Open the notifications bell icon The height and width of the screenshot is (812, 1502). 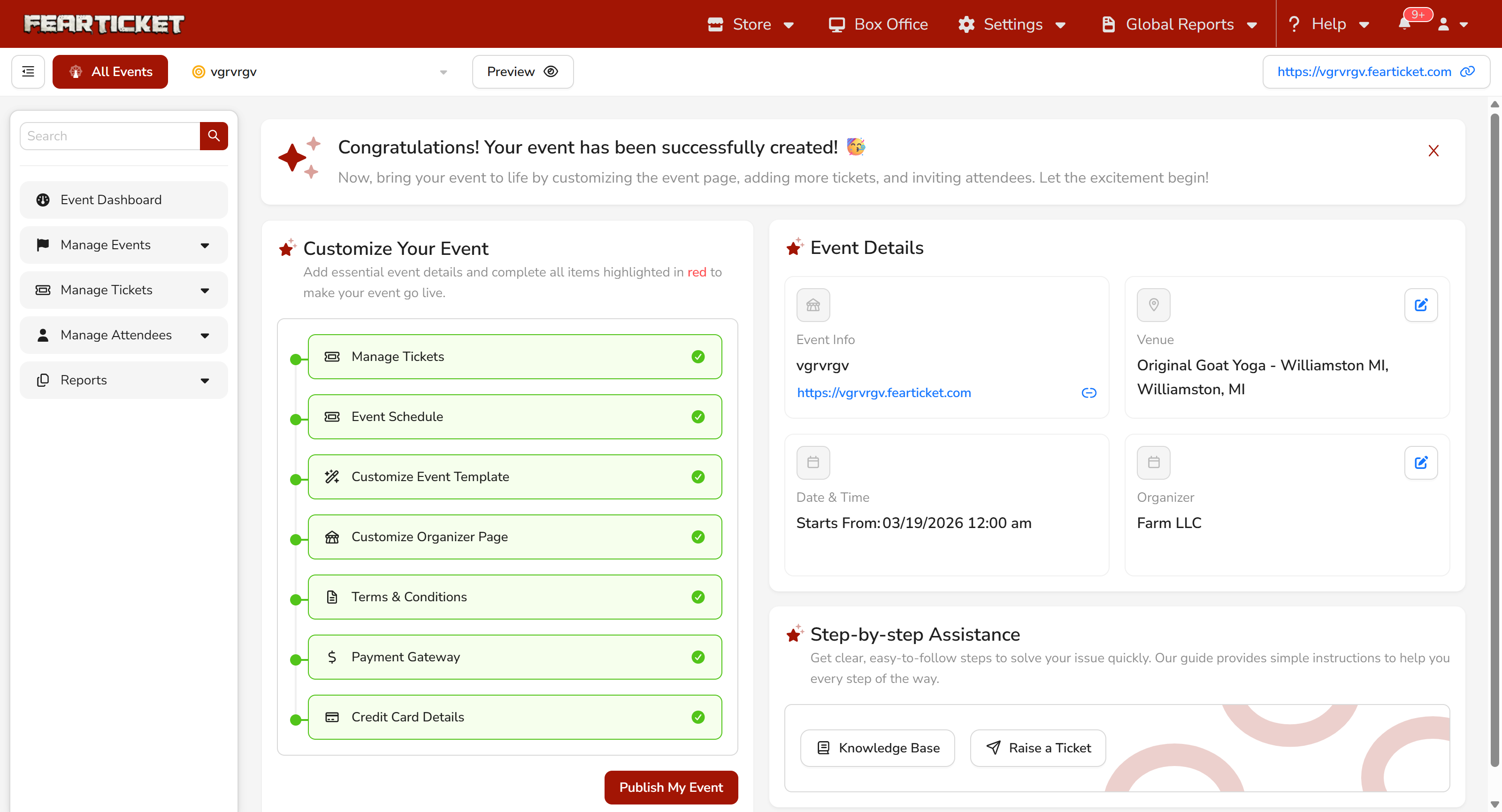click(1405, 24)
